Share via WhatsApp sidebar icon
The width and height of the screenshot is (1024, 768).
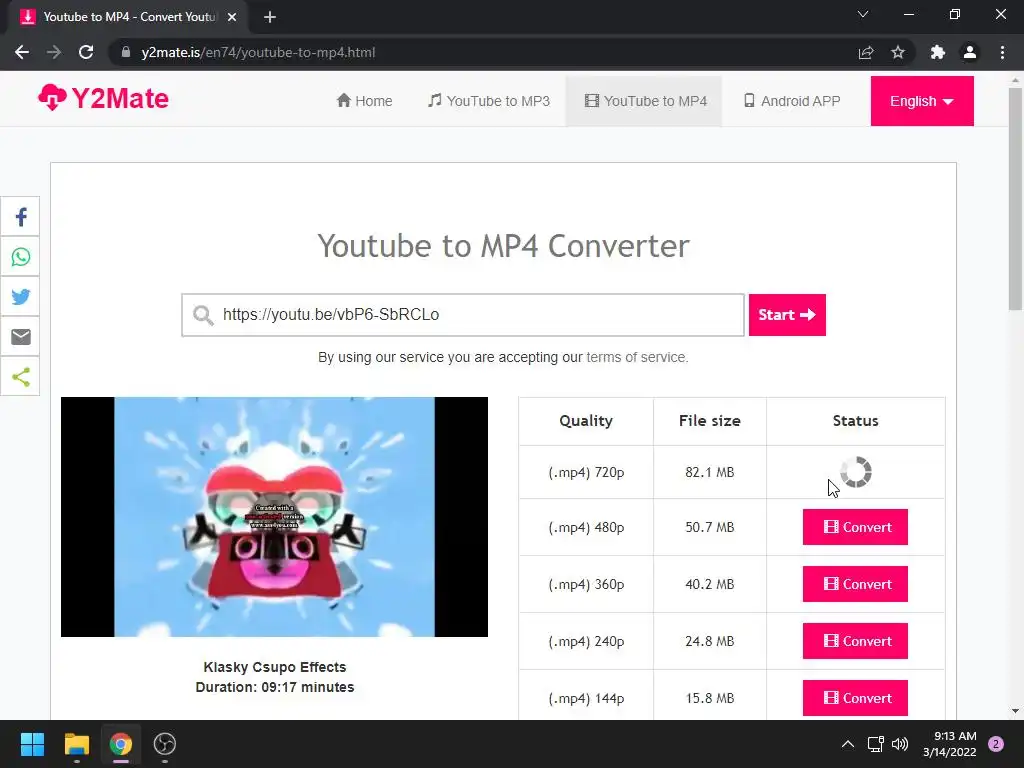pos(20,257)
